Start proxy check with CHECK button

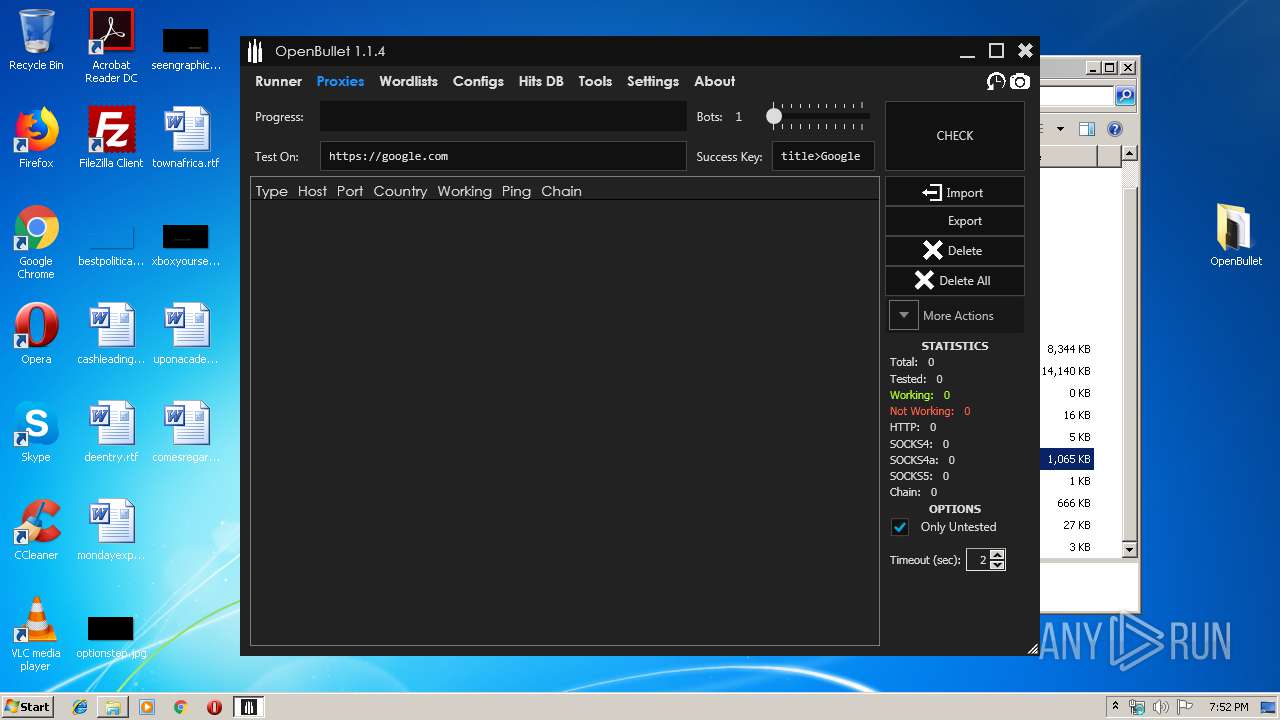[x=955, y=136]
